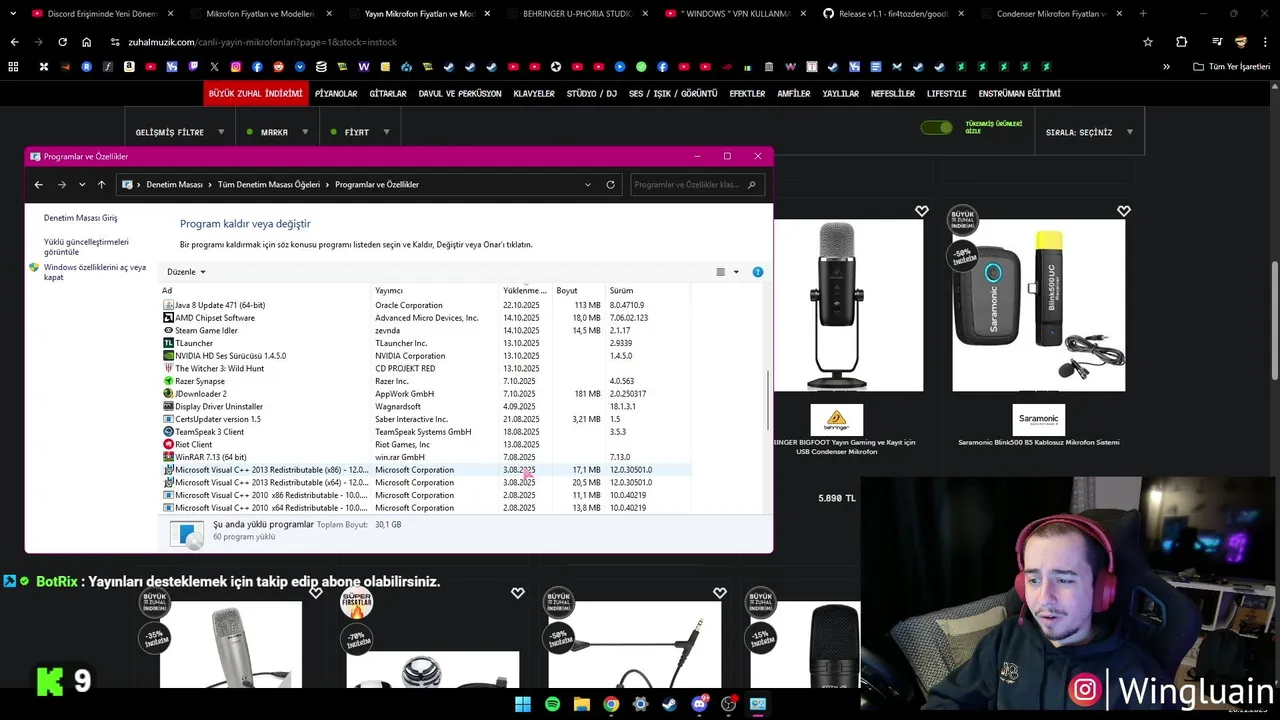Open the Gitarlar menu
This screenshot has height=720, width=1280.
click(x=388, y=94)
